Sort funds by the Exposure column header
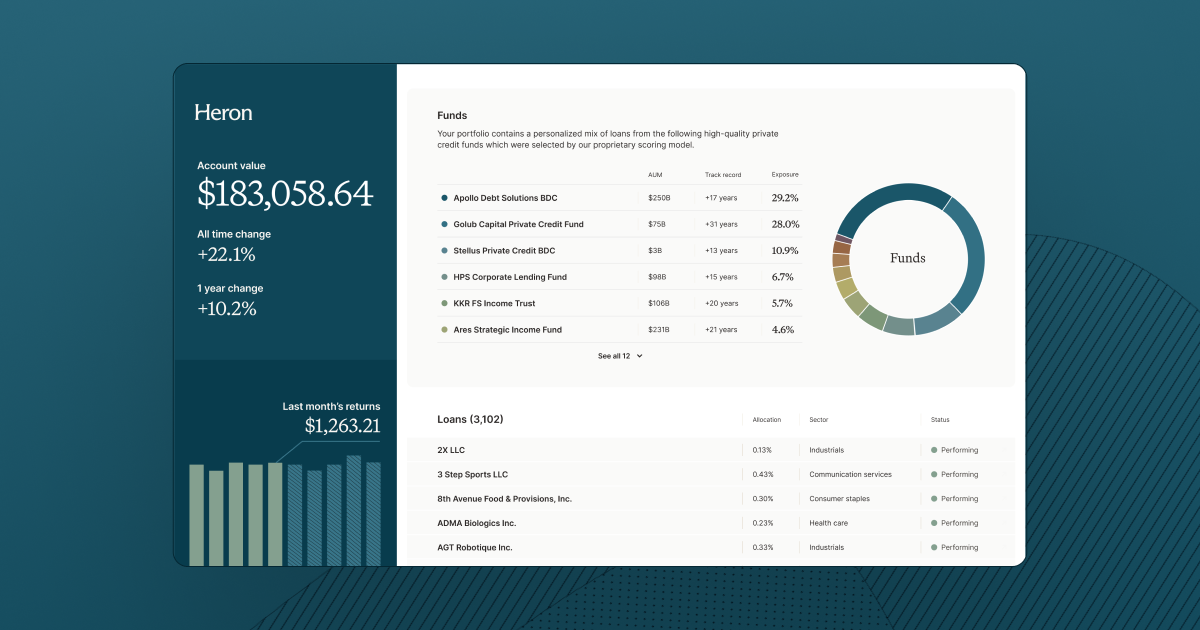The height and width of the screenshot is (630, 1200). [784, 174]
